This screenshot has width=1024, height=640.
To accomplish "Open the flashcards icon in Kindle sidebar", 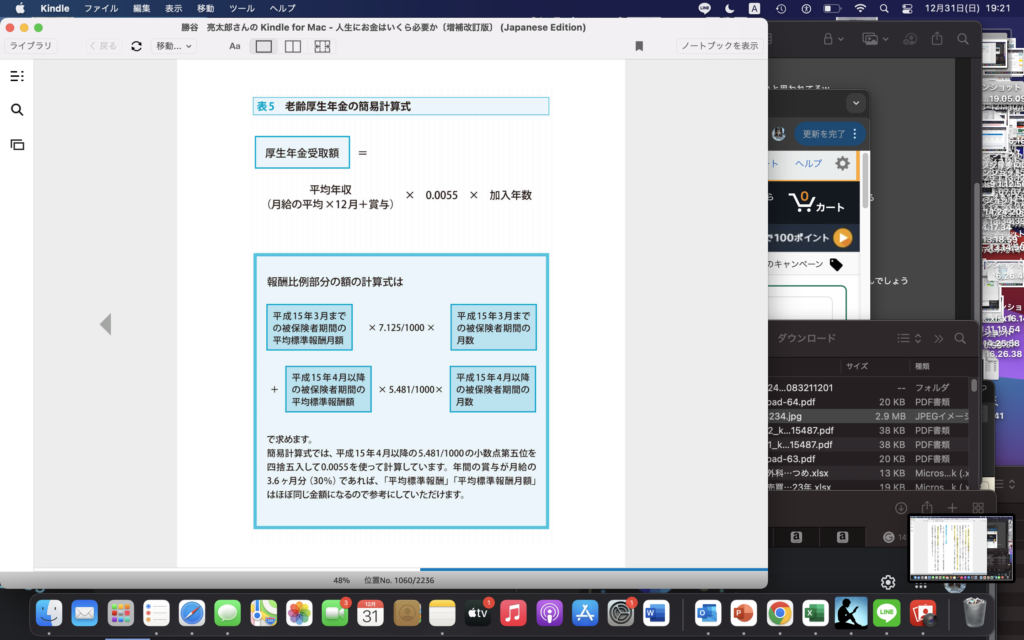I will pos(17,144).
